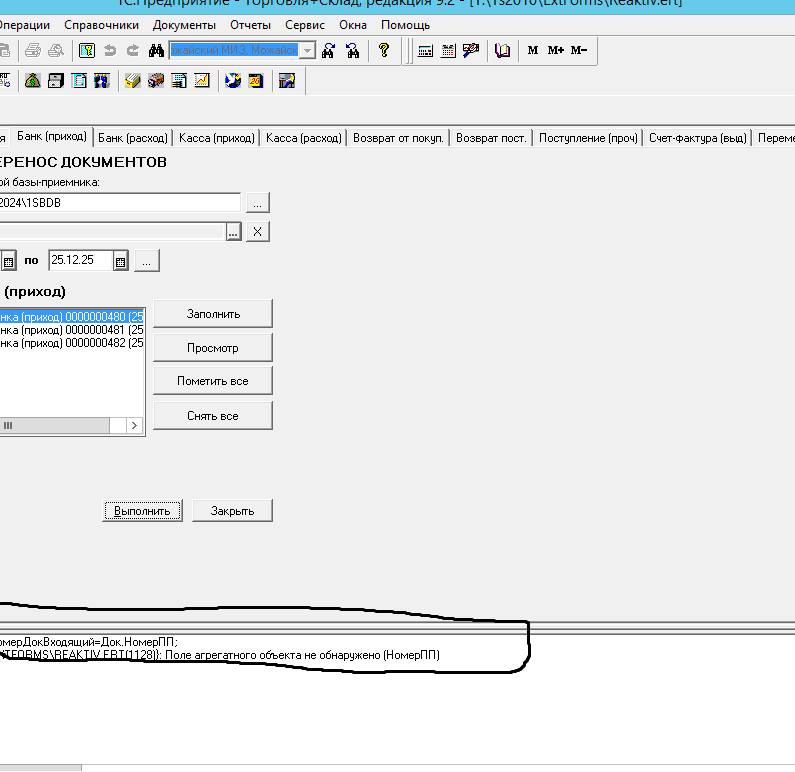Viewport: 795px width, 772px height.
Task: Click the Снять все button
Action: (x=213, y=416)
